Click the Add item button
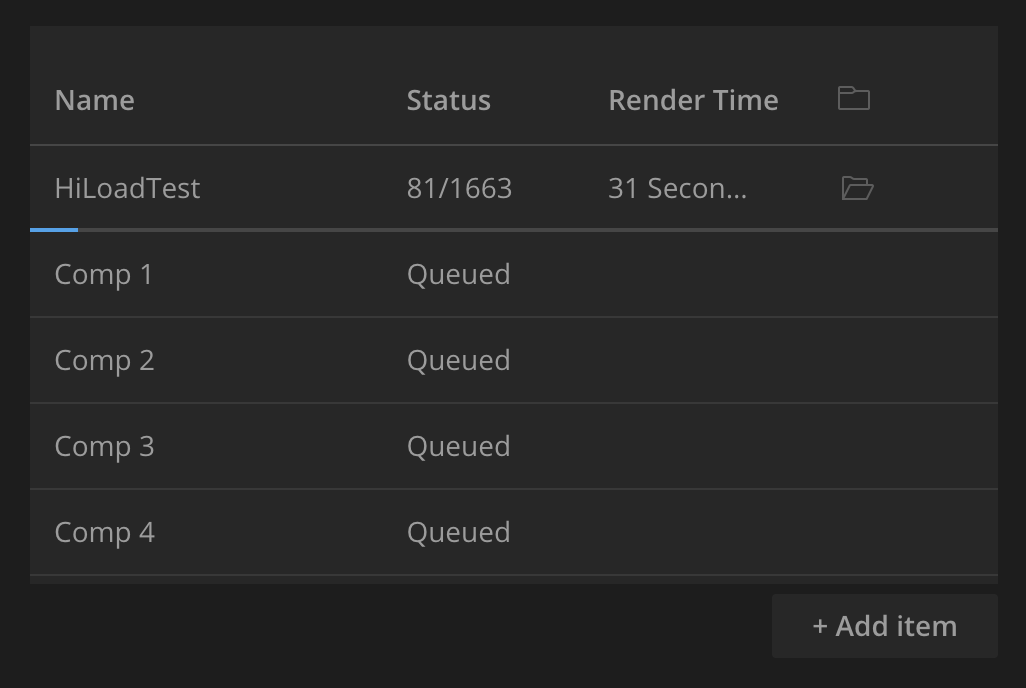 (x=885, y=626)
